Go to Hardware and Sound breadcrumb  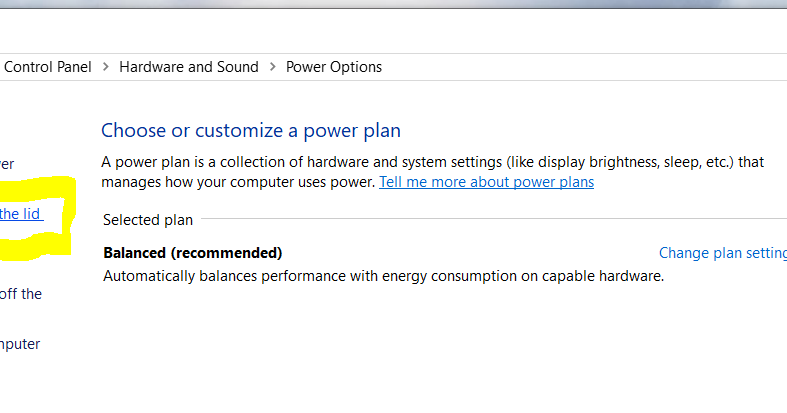pos(189,67)
